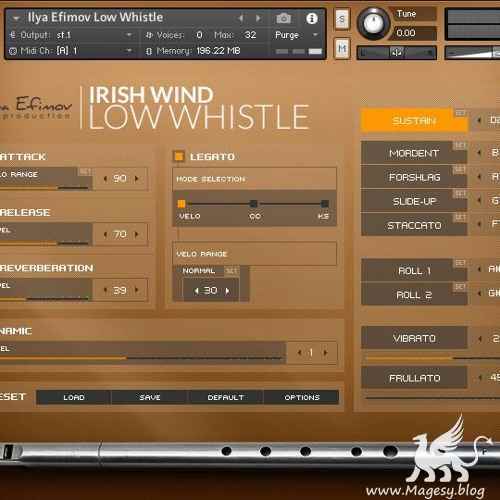The height and width of the screenshot is (500, 500).
Task: Click left arrow beside Sustain key value
Action: (x=479, y=120)
